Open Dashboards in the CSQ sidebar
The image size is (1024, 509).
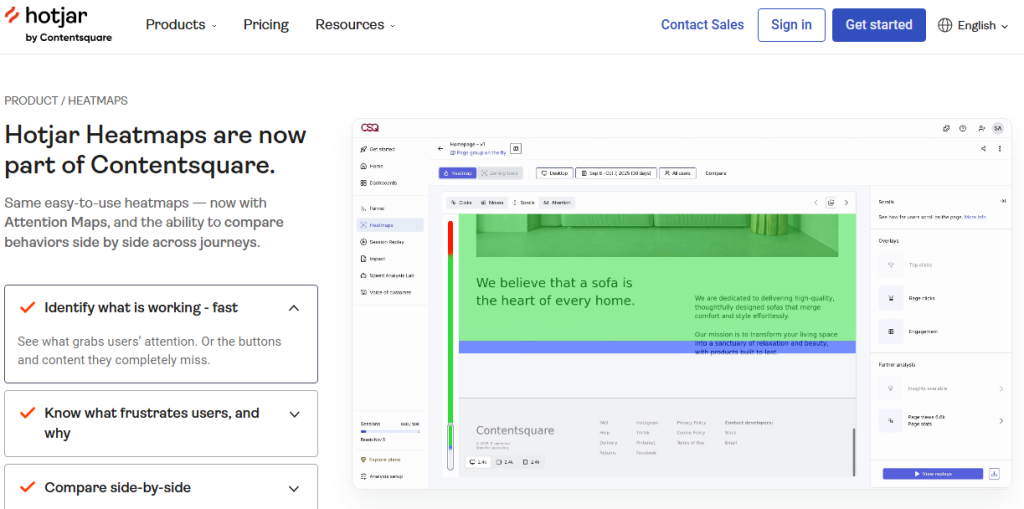tap(379, 183)
